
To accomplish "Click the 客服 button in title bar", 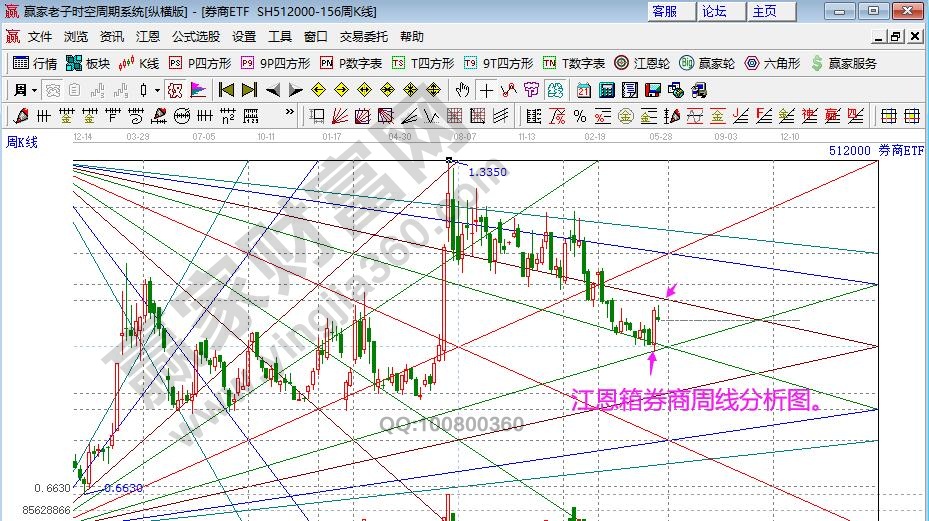I will click(664, 11).
